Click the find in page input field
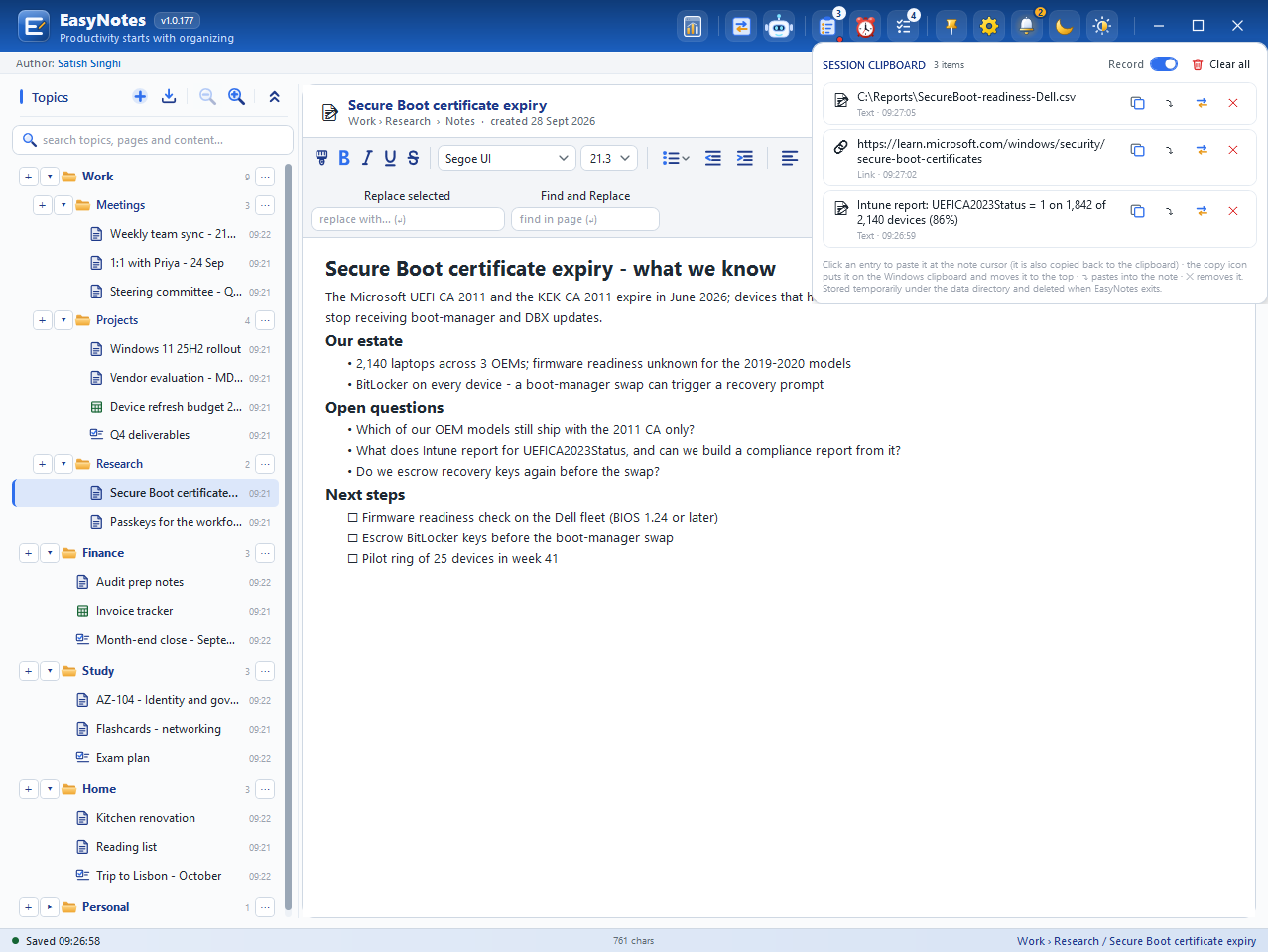1268x952 pixels. 585,219
